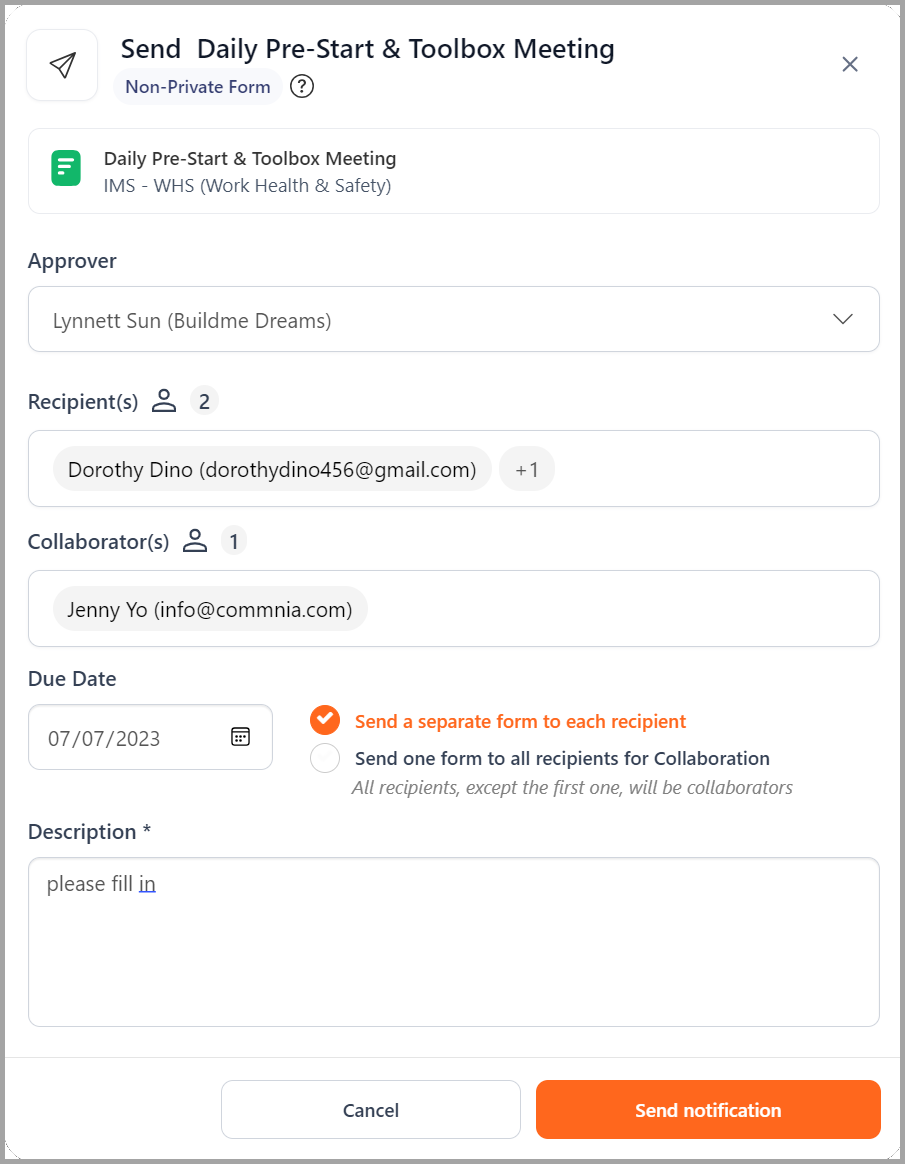Click the recipient count badge showing 2
The height and width of the screenshot is (1164, 905).
[x=204, y=401]
